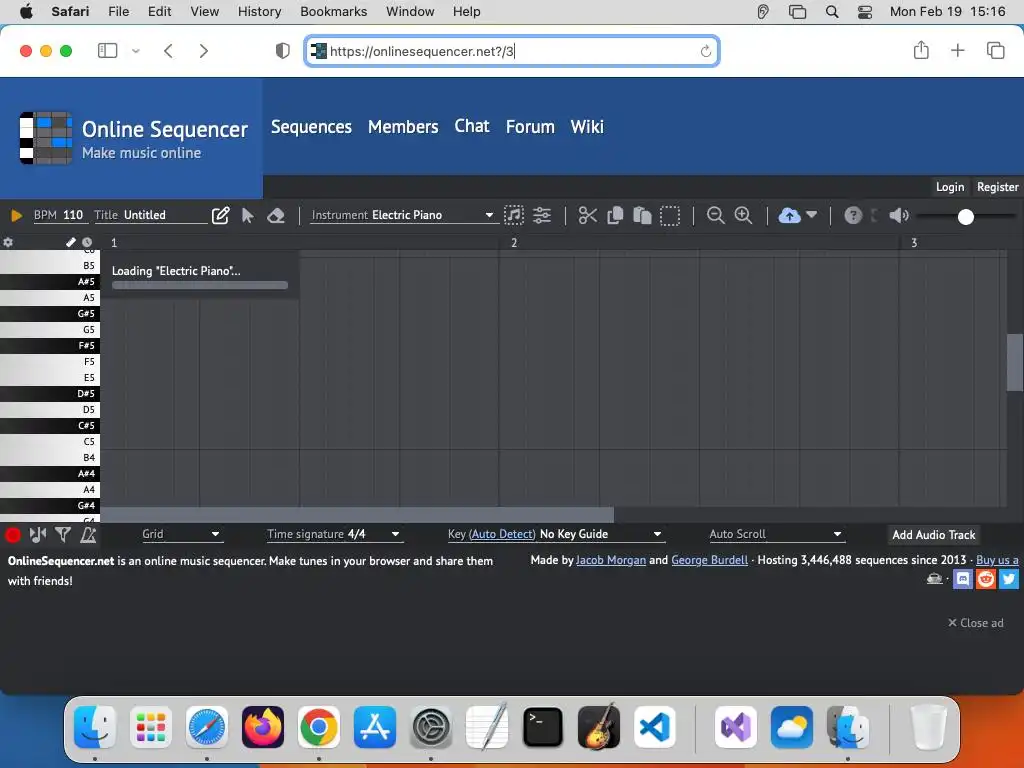The image size is (1024, 768).
Task: Click the scissors cut icon
Action: tap(587, 215)
